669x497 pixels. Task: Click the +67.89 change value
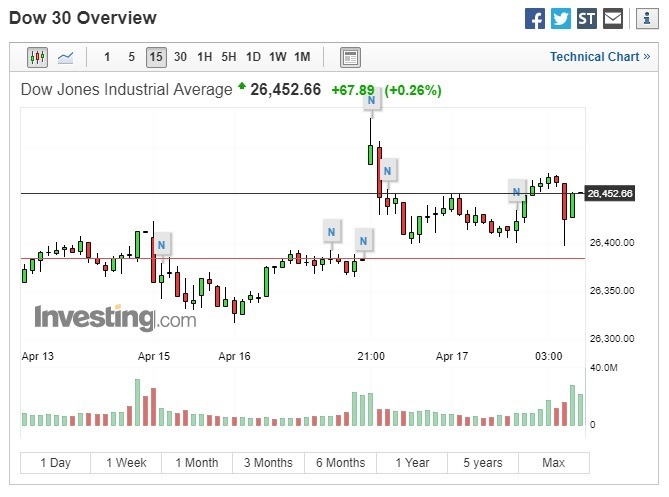[353, 90]
